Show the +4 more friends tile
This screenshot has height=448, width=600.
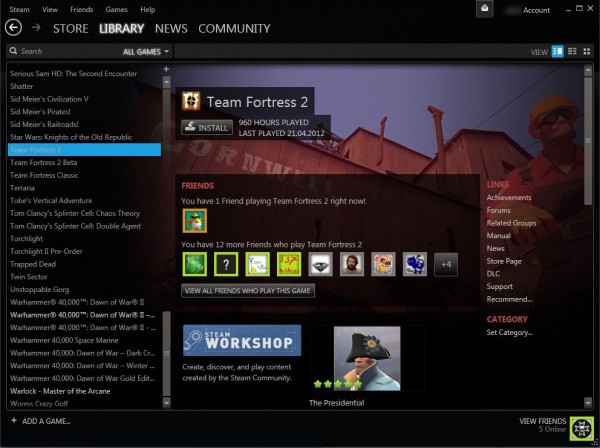(x=446, y=264)
